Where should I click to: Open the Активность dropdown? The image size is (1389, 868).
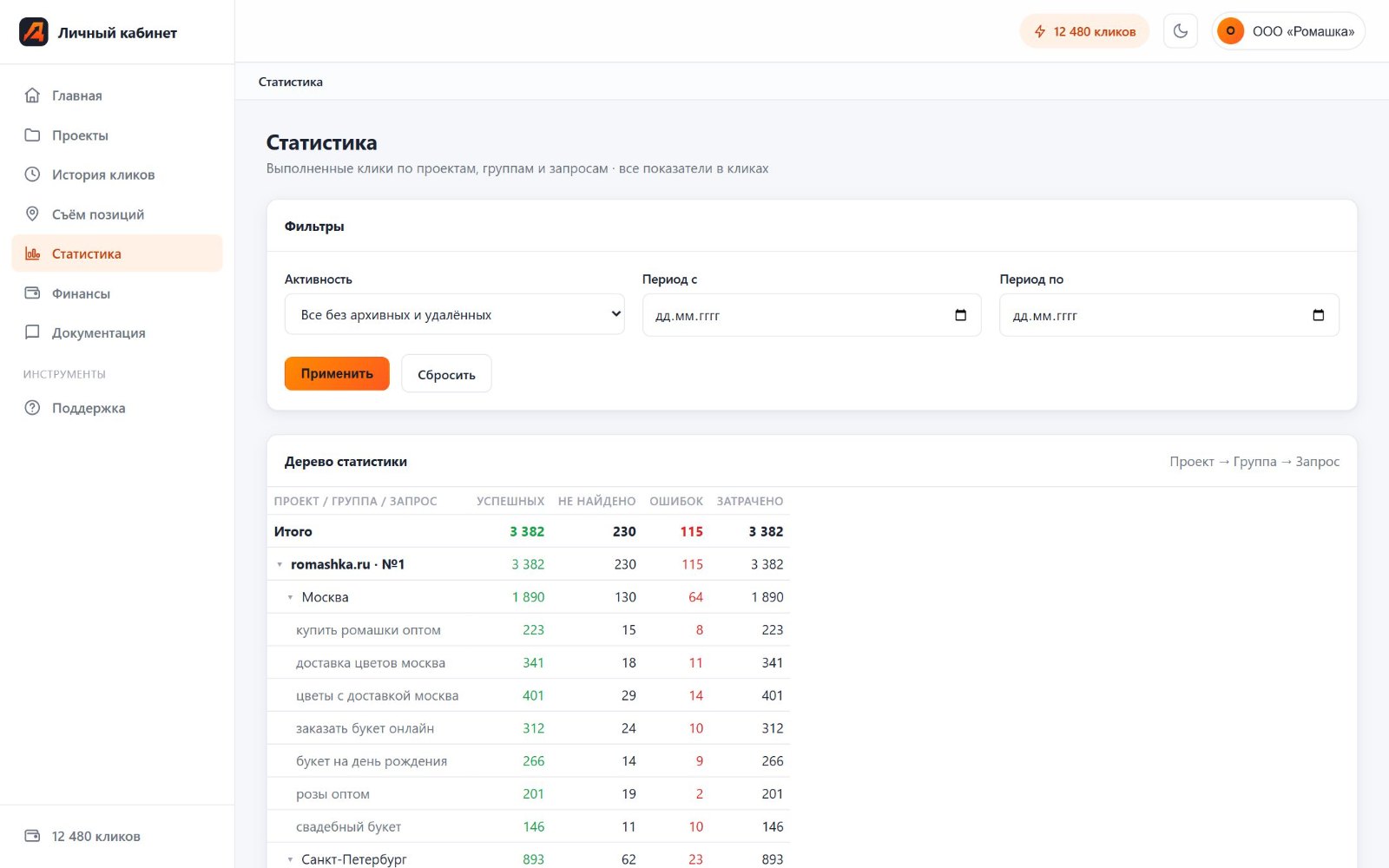coord(454,314)
